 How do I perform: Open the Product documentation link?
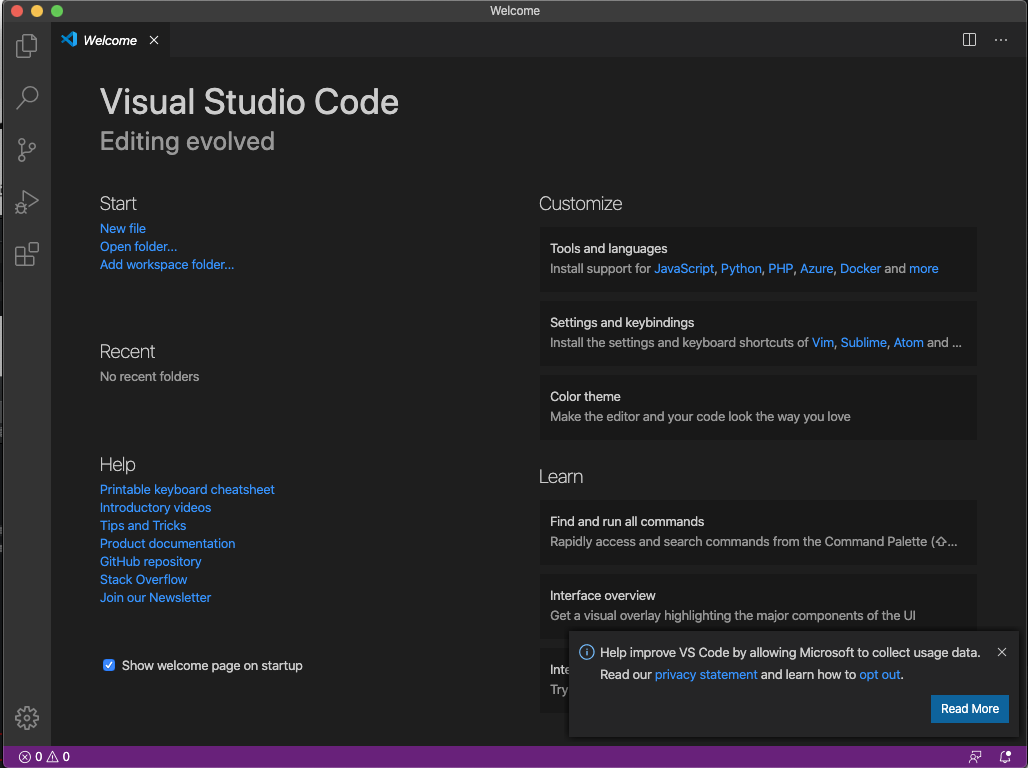[167, 544]
